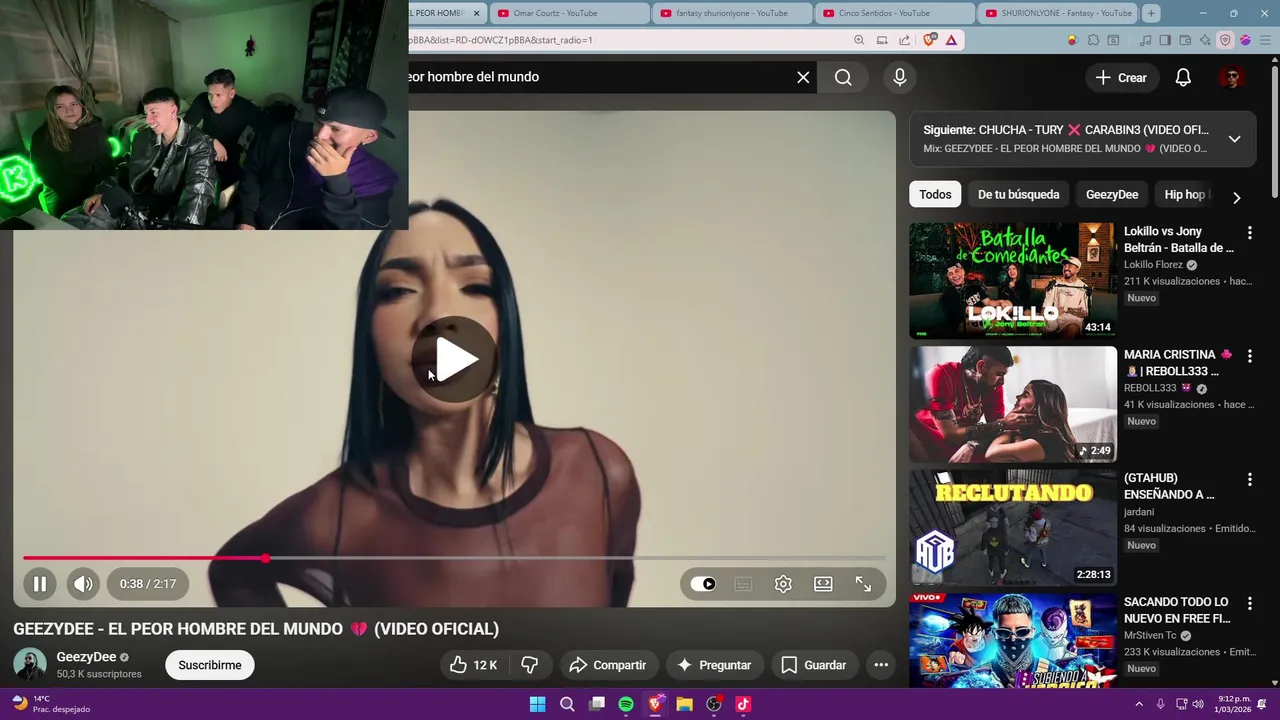Open the music note playlist icon in toolbar
Viewport: 1280px width, 720px height.
(1145, 40)
